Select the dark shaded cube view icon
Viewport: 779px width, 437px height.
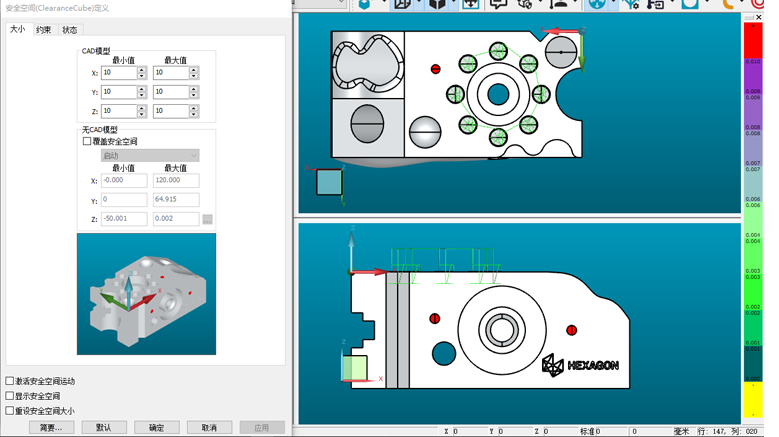(x=437, y=4)
